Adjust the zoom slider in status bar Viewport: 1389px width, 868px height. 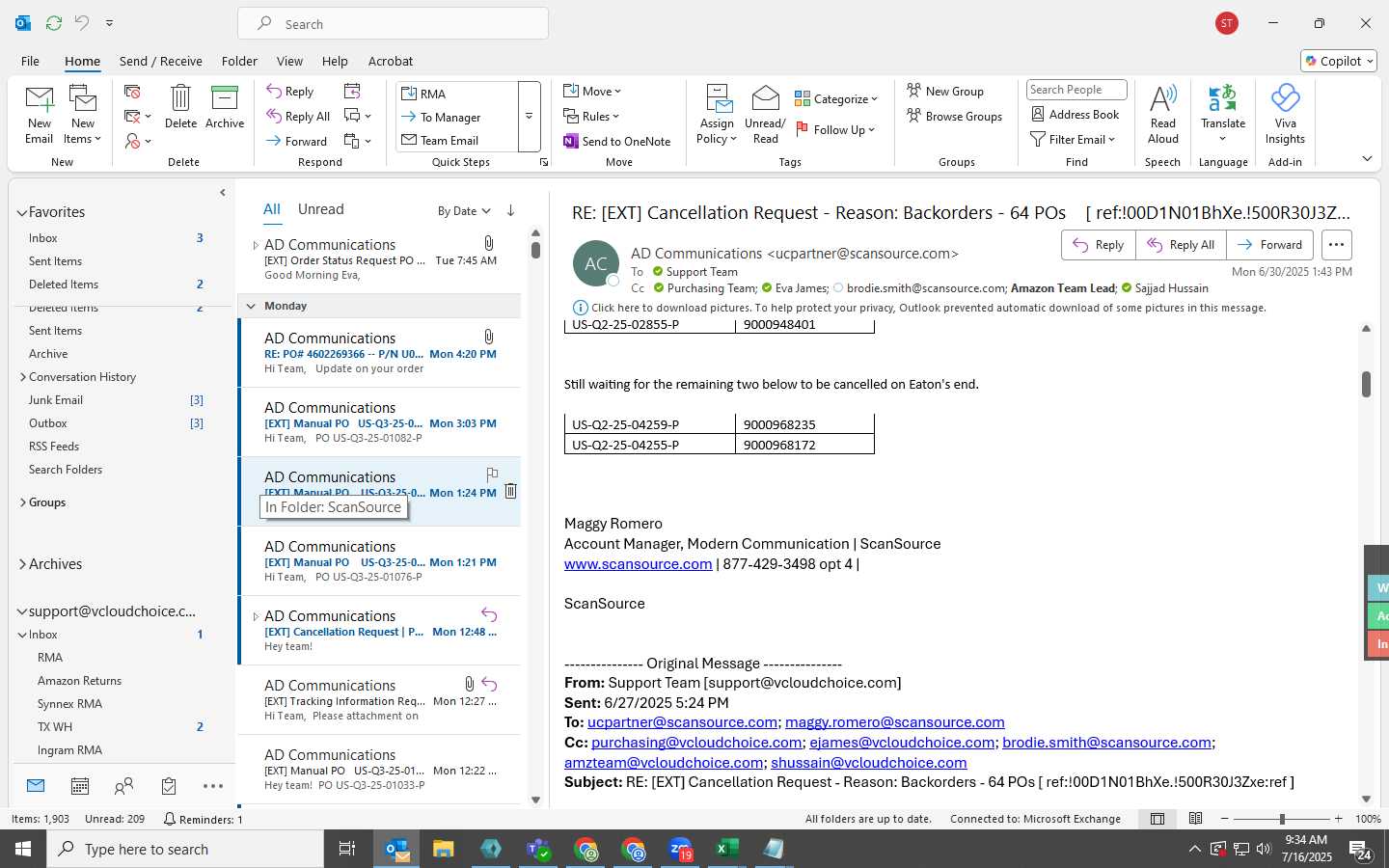pyautogui.click(x=1282, y=819)
